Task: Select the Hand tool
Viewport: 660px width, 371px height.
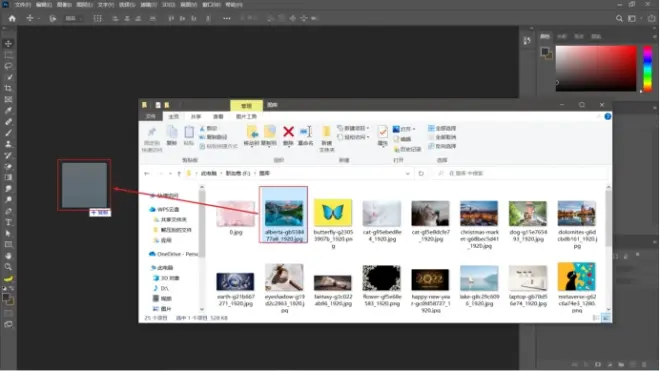Action: (x=8, y=256)
